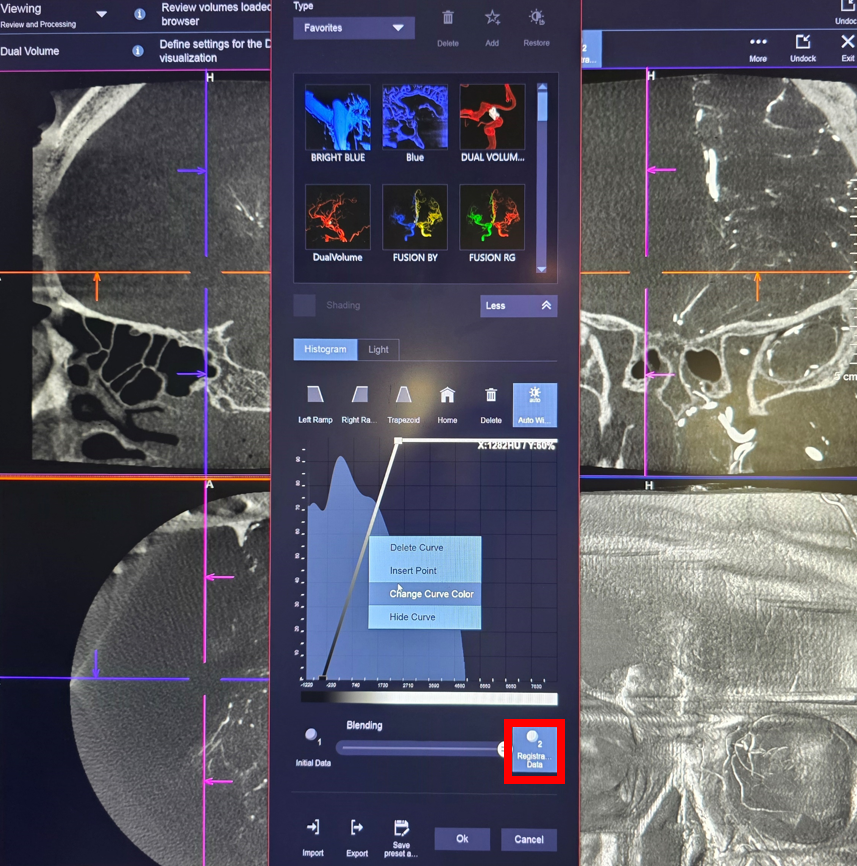The image size is (857, 866).
Task: Click the Blending slider track
Action: pos(418,748)
